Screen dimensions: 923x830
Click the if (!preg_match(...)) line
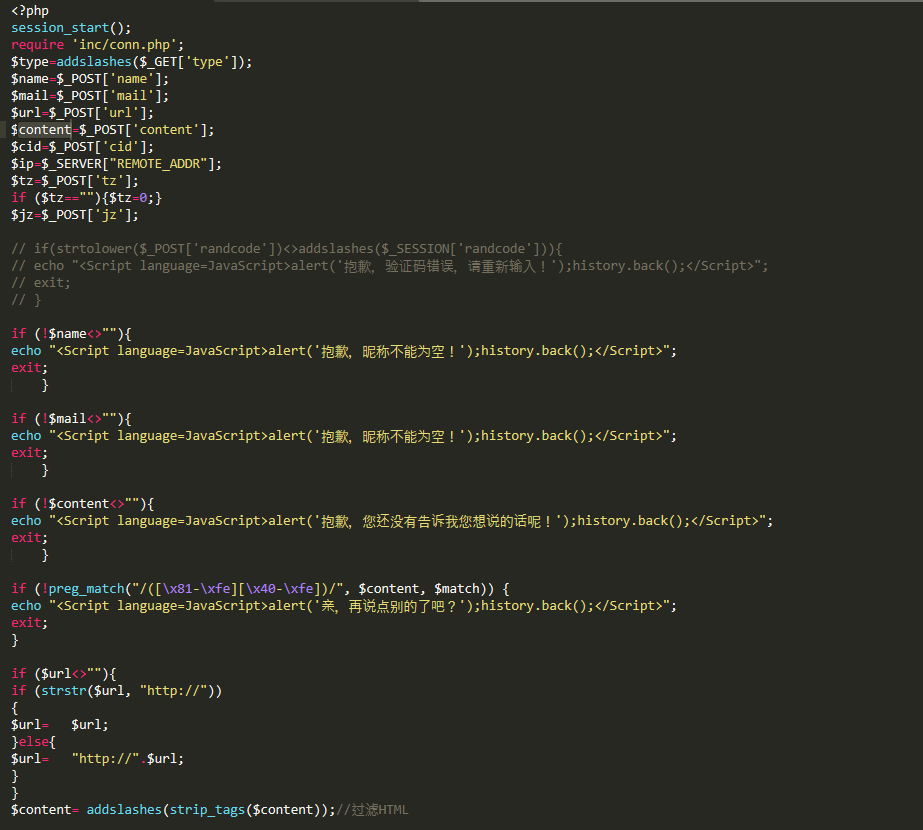click(x=260, y=589)
